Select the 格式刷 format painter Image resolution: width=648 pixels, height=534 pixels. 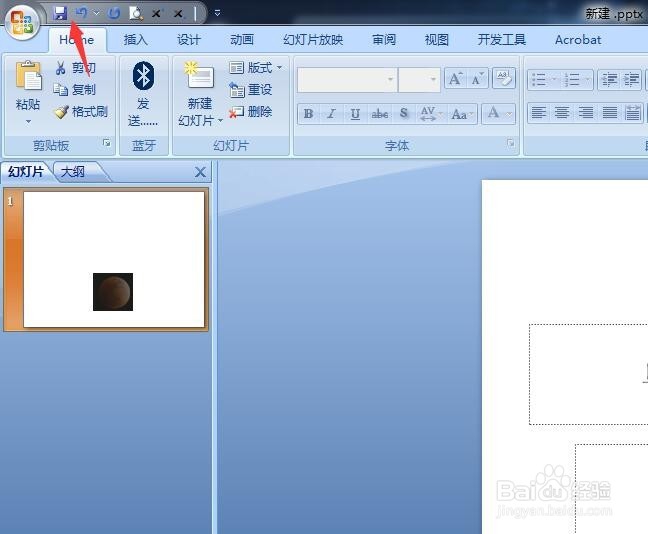(x=82, y=112)
